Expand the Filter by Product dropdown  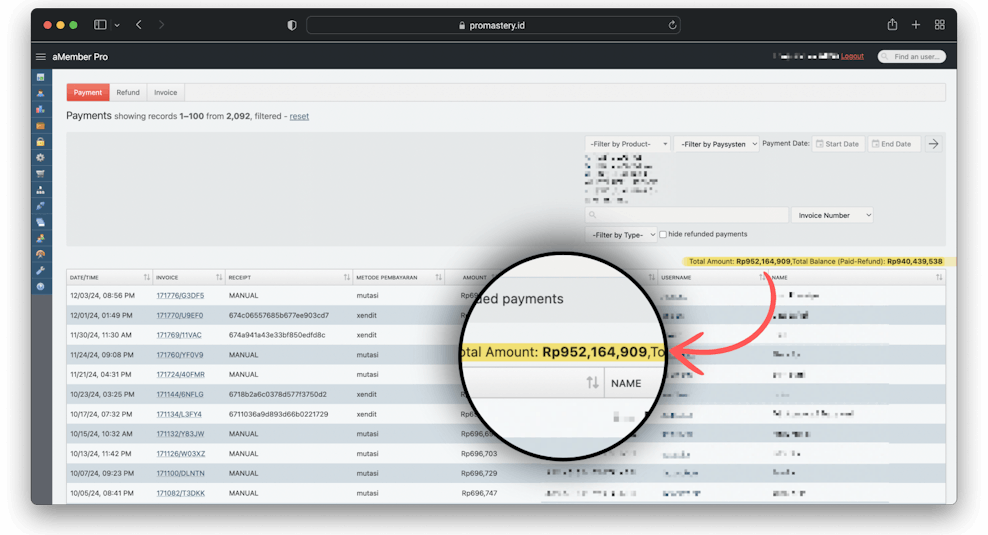pyautogui.click(x=628, y=144)
